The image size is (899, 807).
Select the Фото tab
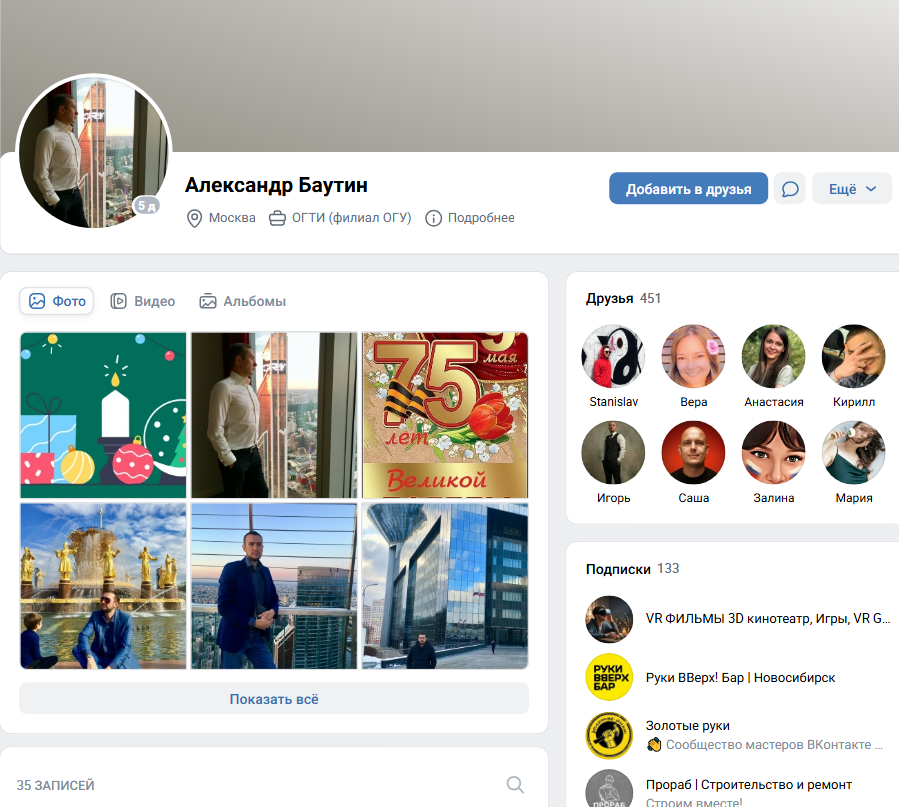click(57, 301)
